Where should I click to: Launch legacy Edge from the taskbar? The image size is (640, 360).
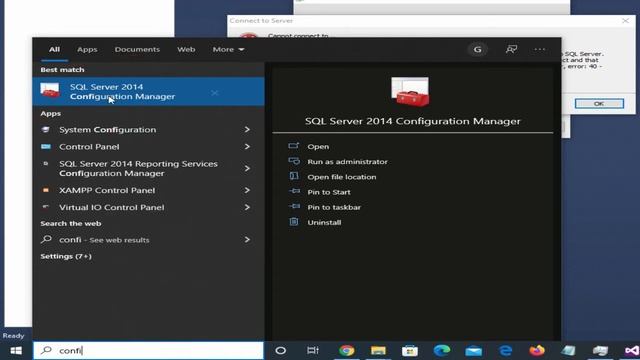click(x=505, y=351)
